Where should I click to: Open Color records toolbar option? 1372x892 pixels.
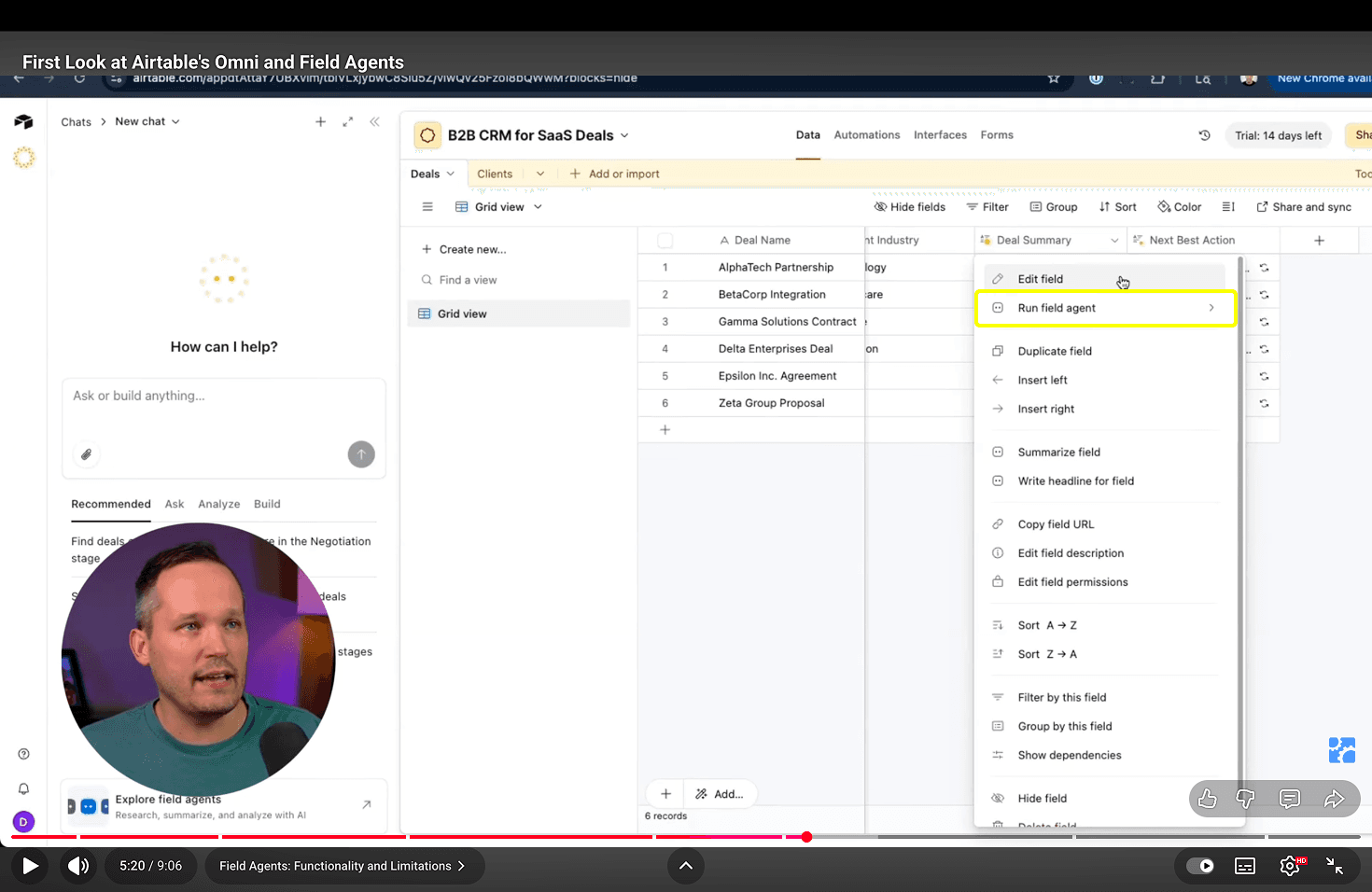point(1180,207)
